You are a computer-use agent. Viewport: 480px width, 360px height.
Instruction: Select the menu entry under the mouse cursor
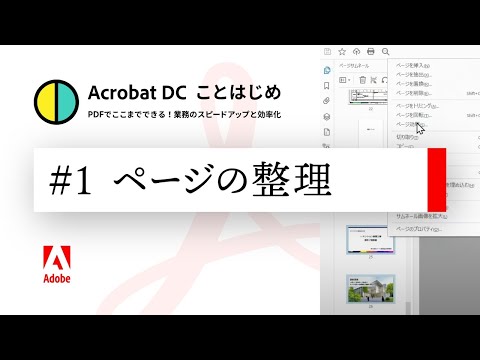(411, 125)
